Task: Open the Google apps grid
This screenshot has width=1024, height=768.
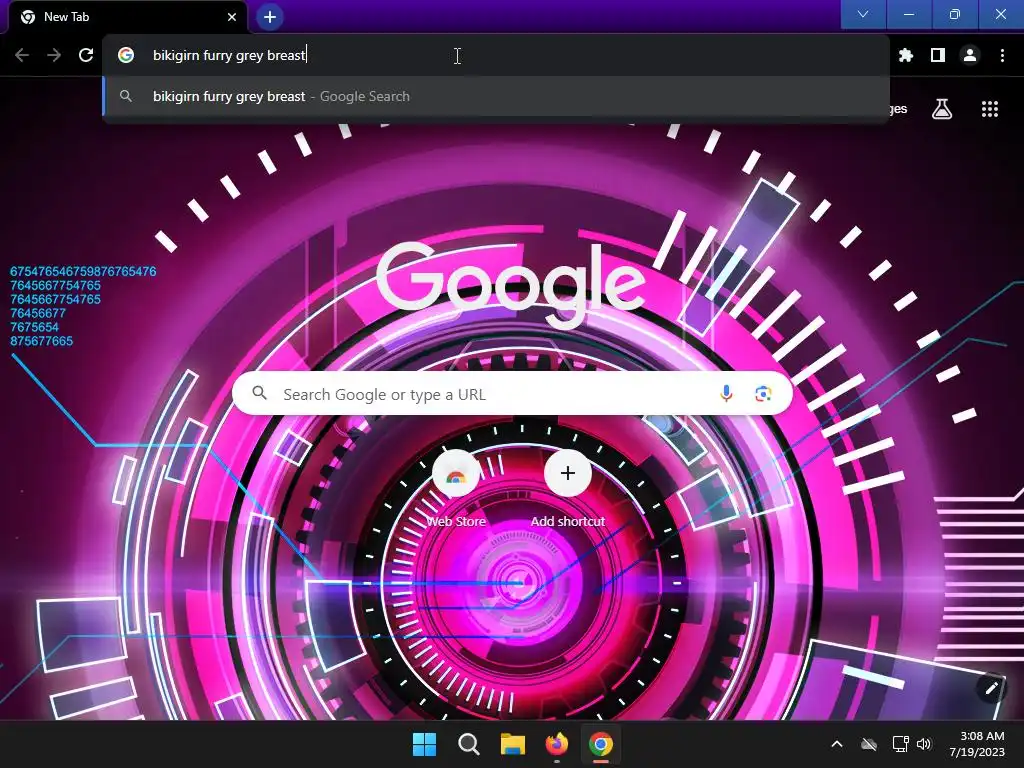Action: [990, 109]
